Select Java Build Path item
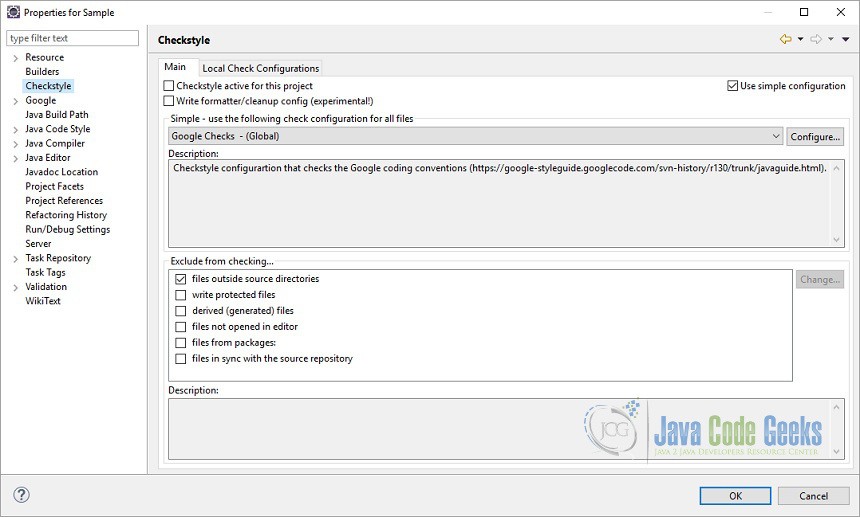 56,115
